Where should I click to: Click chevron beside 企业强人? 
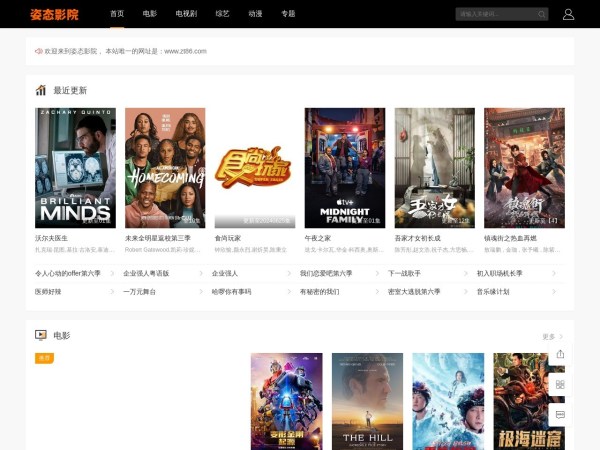(289, 273)
